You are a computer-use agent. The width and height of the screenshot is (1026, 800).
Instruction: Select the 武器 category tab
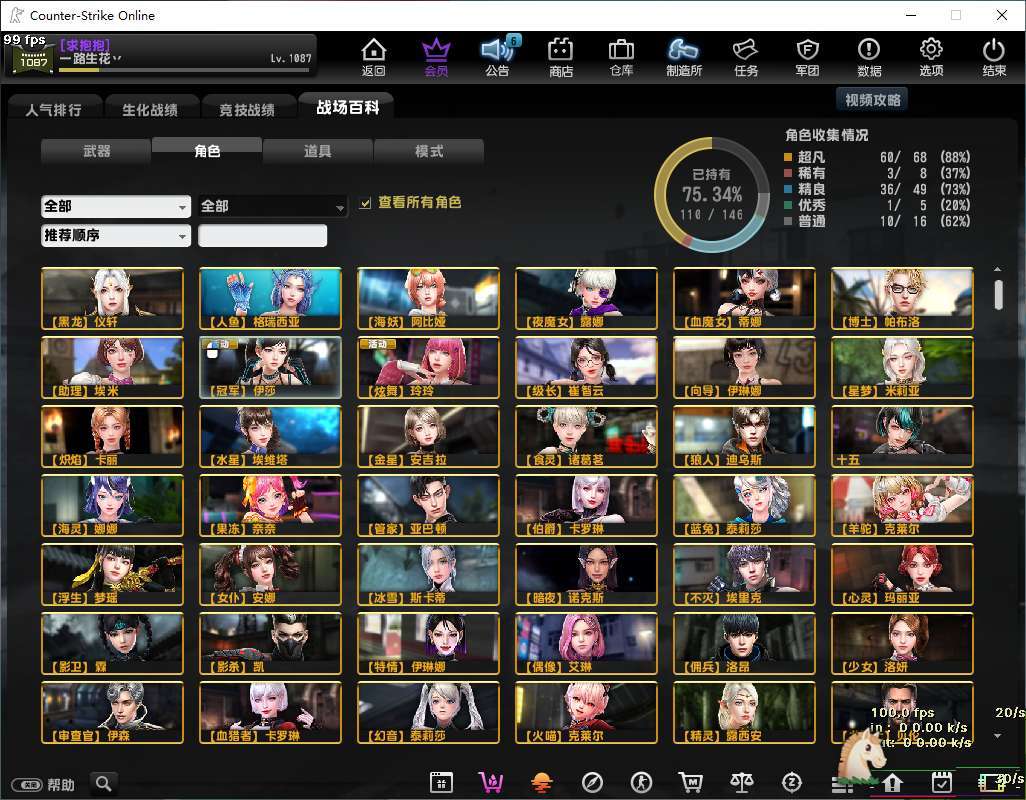click(x=97, y=151)
